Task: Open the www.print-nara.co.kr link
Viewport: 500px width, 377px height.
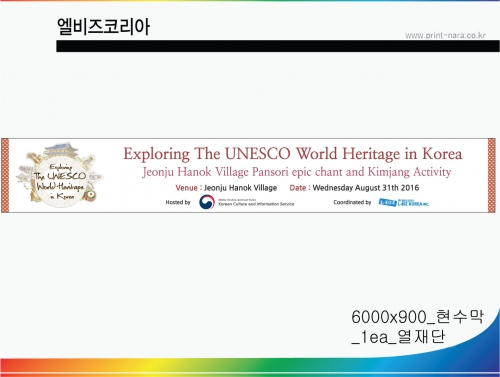Action: tap(445, 35)
